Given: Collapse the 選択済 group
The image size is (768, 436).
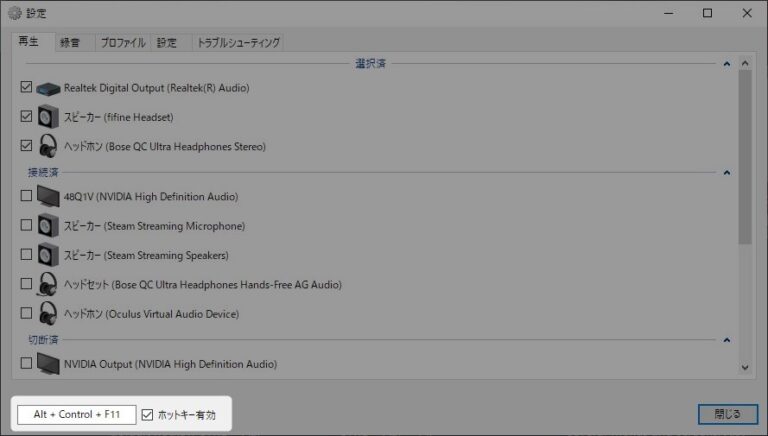Looking at the screenshot, I should 727,64.
